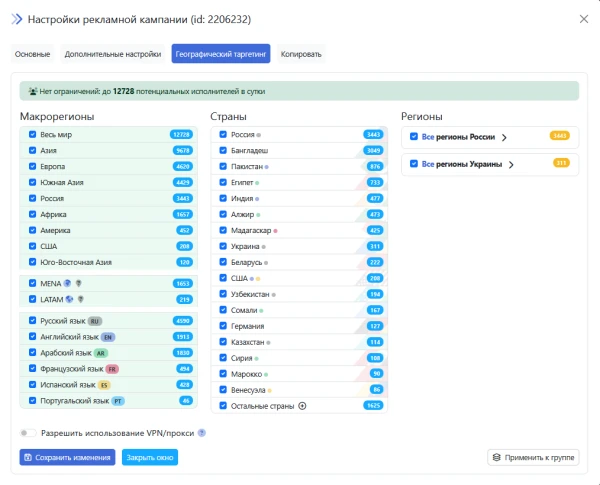Click the VPN/proxy help question mark icon
This screenshot has width=600, height=485.
click(x=202, y=433)
